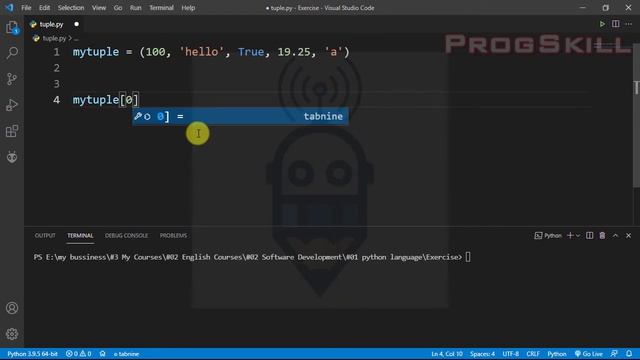Click into the terminal prompt line
Viewport: 640px width, 360px height.
tap(252, 257)
